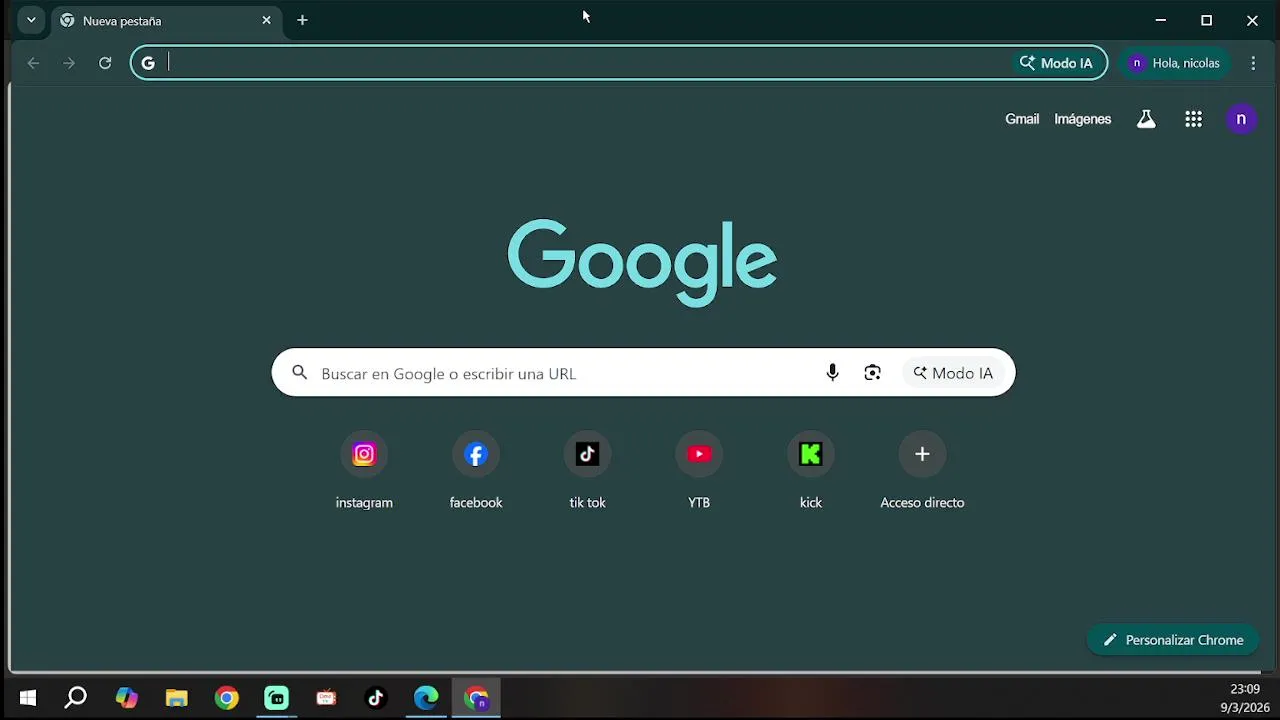The height and width of the screenshot is (720, 1280).
Task: Switch to the active Chrome profile window in the taskbar
Action: coord(477,698)
